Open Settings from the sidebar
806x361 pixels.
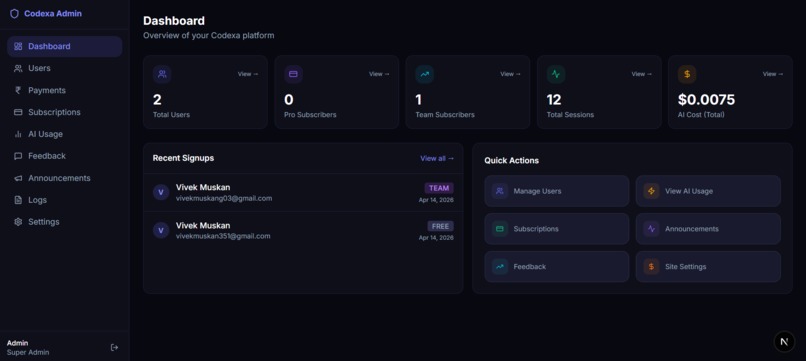(x=65, y=222)
